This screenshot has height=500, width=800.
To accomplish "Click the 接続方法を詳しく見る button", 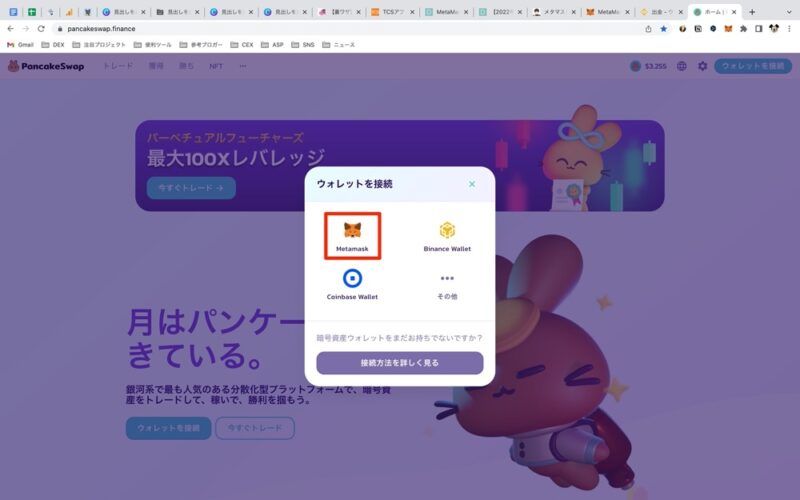I will pyautogui.click(x=399, y=363).
